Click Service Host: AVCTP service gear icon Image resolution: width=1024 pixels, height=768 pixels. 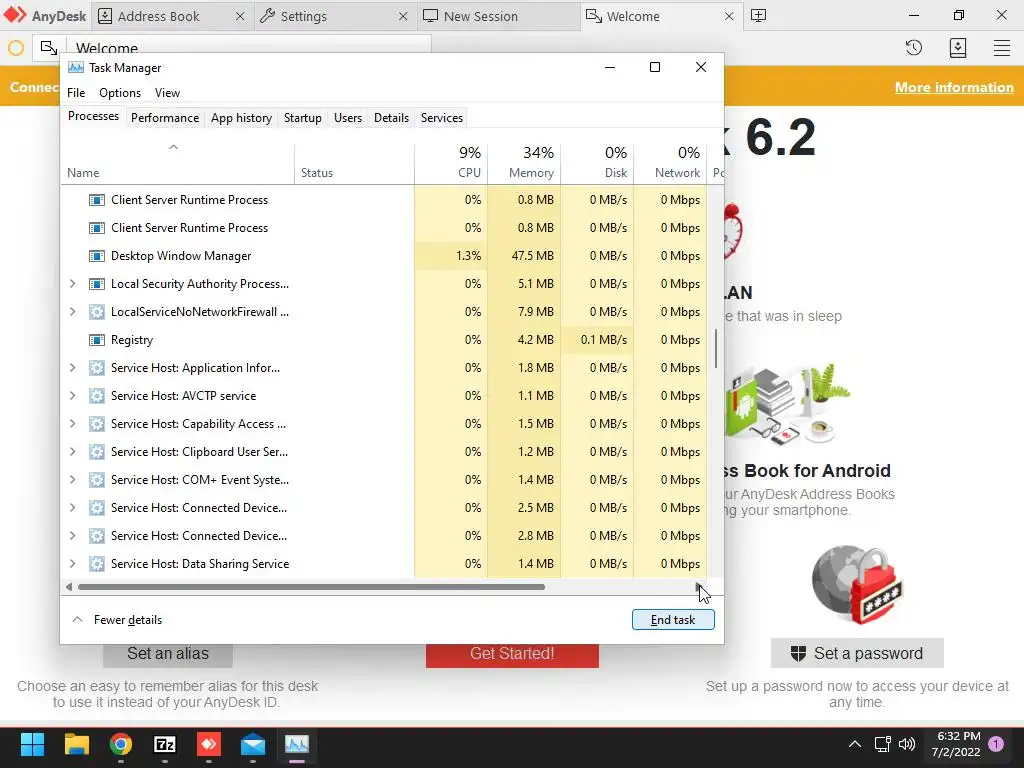97,396
